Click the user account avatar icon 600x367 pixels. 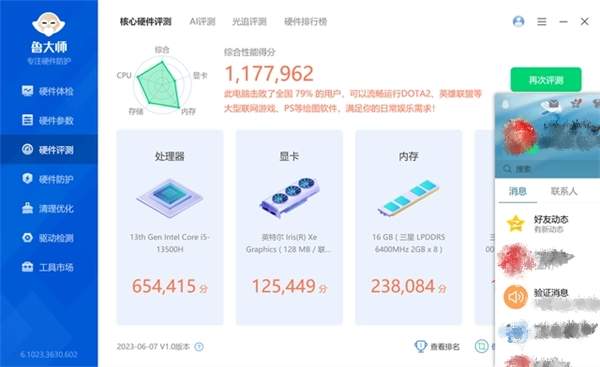coord(518,21)
